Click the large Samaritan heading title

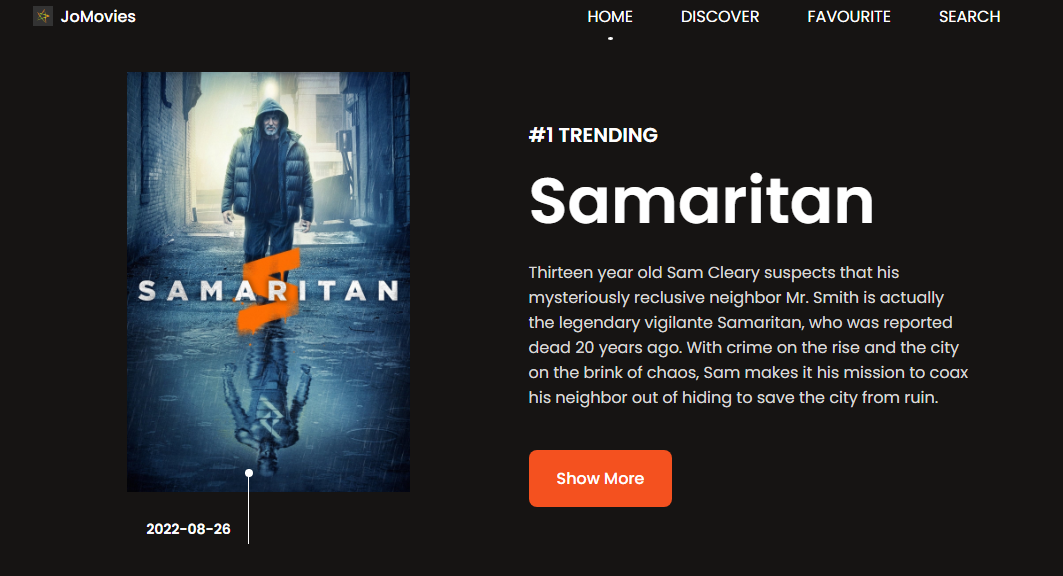701,201
